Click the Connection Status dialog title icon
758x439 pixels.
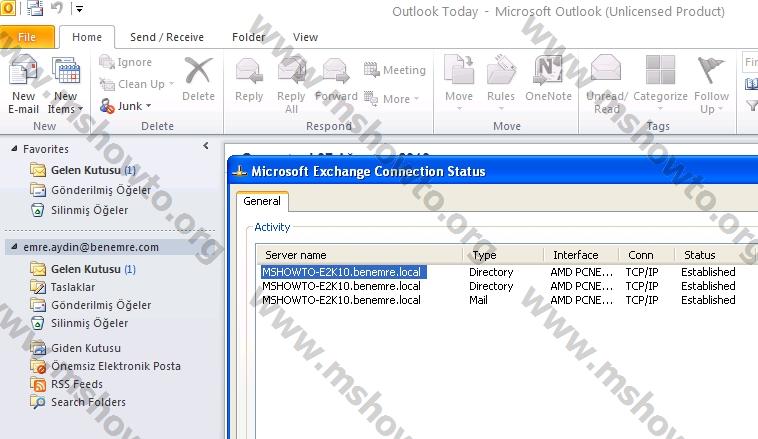click(x=239, y=171)
